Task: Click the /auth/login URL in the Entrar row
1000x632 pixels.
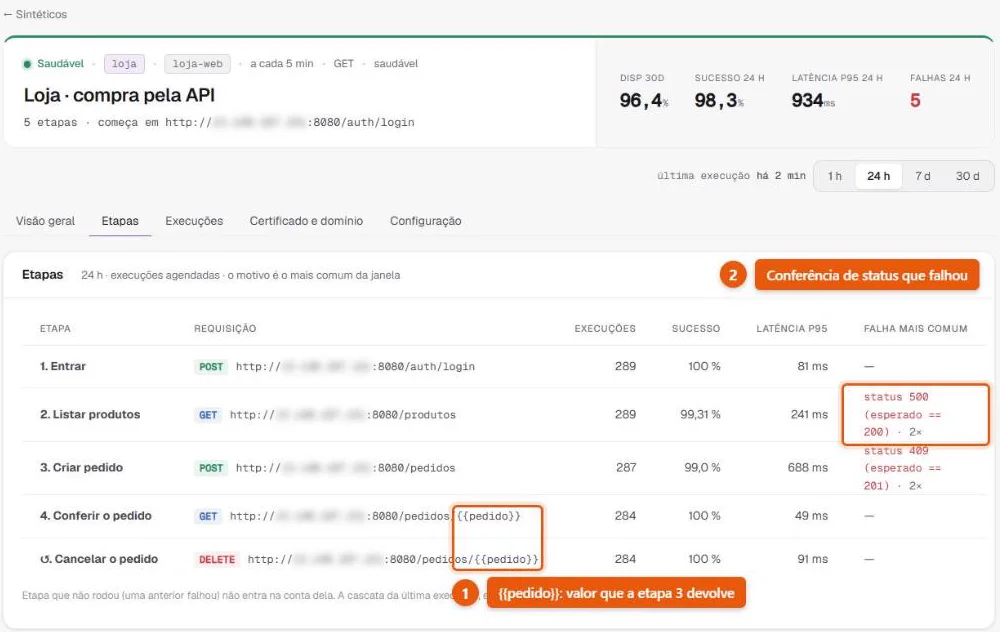Action: 355,367
